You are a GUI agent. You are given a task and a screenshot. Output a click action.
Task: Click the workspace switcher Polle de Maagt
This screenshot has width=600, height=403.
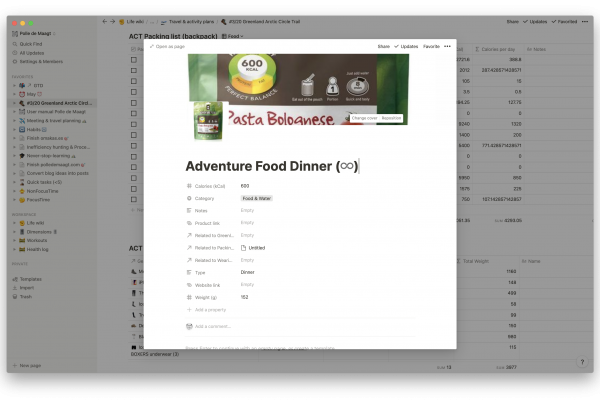(34, 34)
